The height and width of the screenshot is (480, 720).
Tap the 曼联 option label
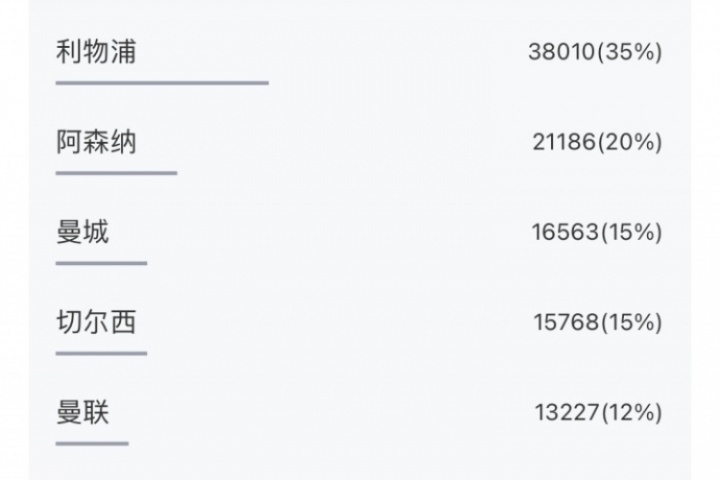83,412
